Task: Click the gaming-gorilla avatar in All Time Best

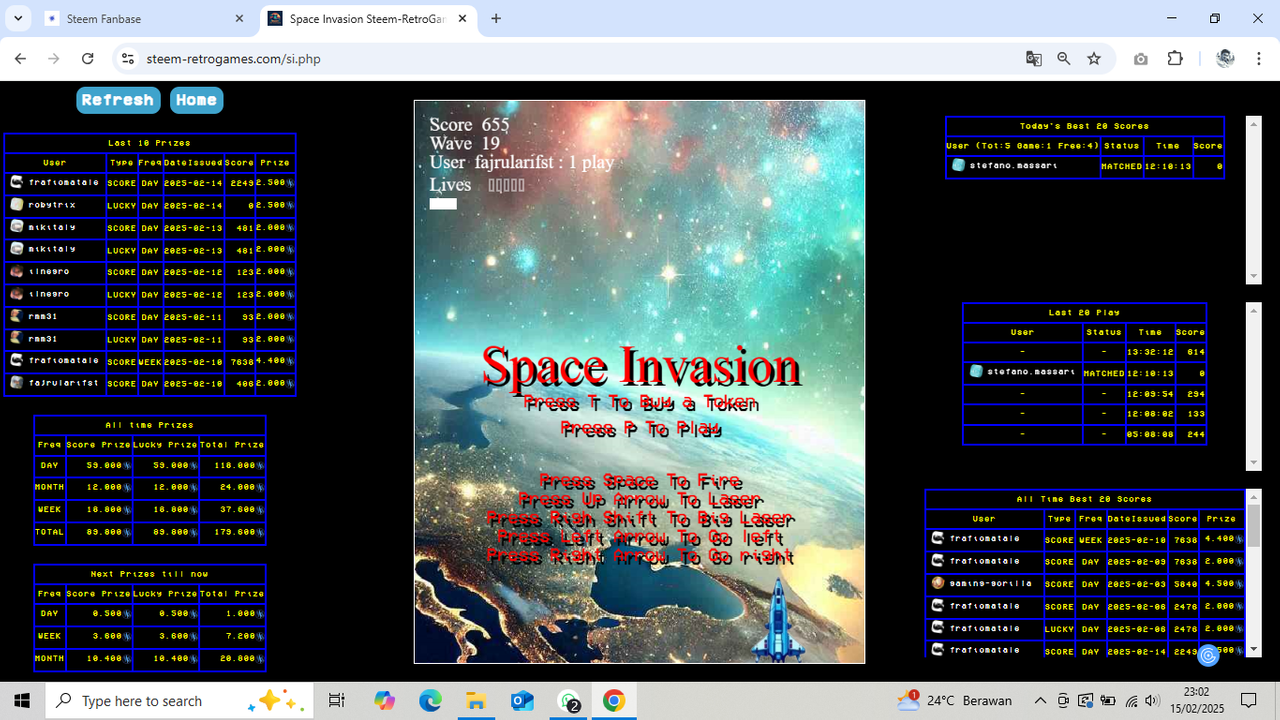Action: pyautogui.click(x=937, y=583)
